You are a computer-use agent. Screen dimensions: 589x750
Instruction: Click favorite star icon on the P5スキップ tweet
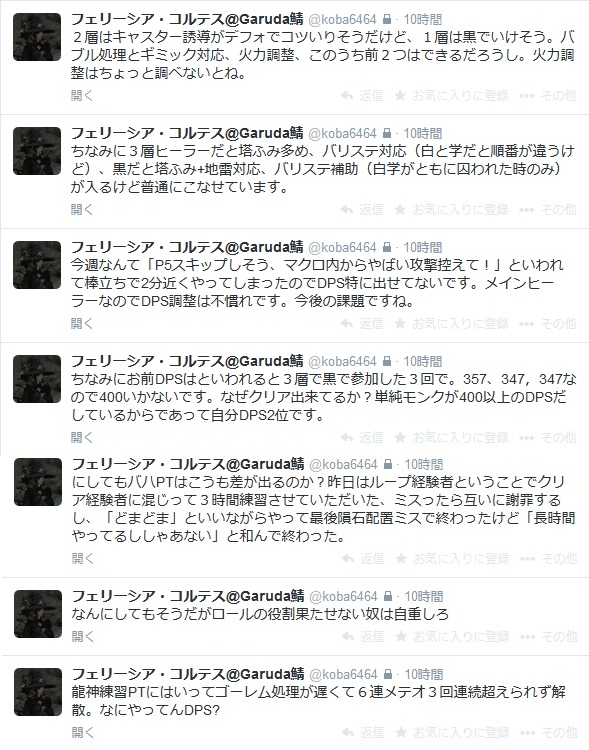[400, 323]
